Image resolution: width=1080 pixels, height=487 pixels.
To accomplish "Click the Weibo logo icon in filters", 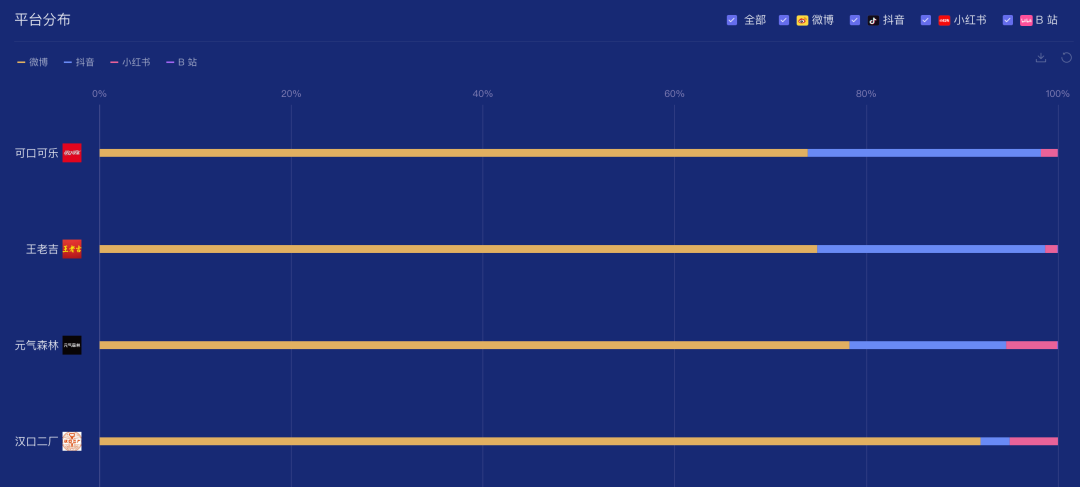I will click(802, 21).
